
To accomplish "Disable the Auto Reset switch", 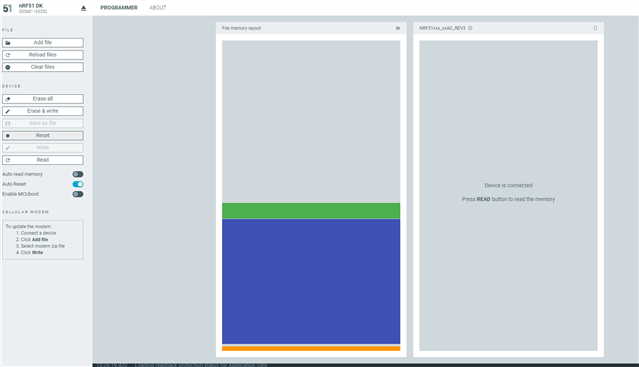I will click(x=78, y=184).
